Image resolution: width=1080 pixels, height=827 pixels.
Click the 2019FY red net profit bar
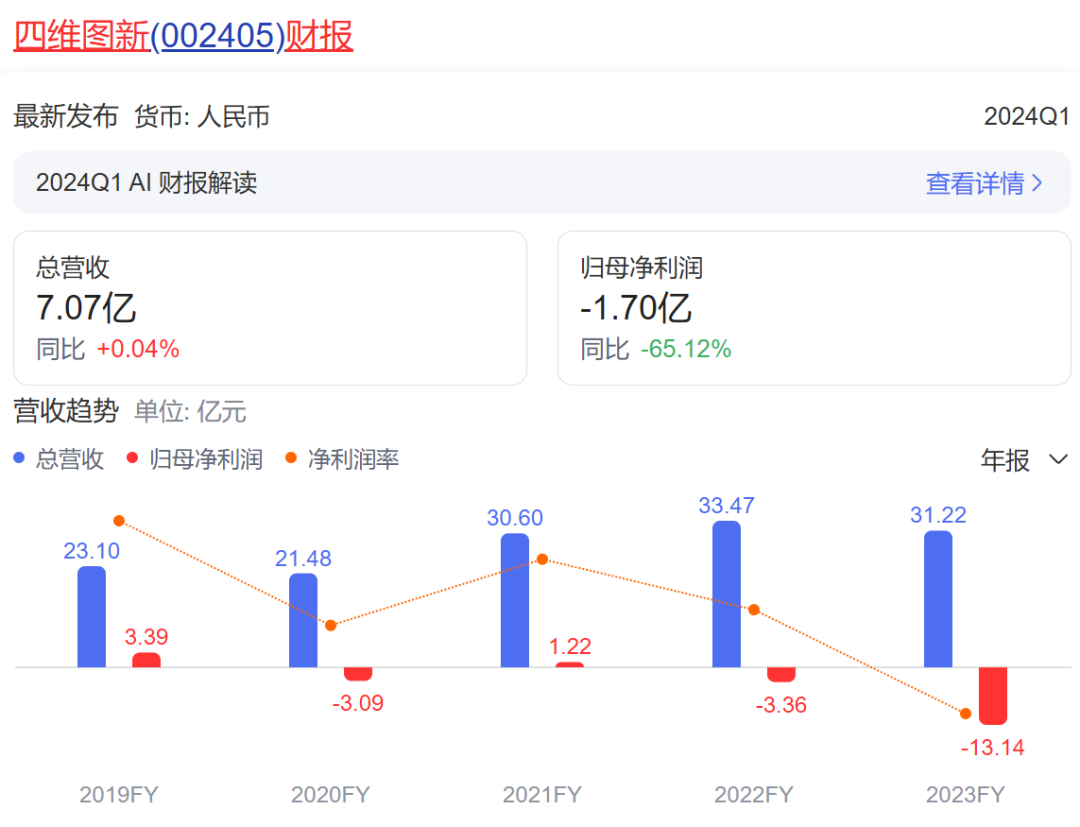pos(146,660)
